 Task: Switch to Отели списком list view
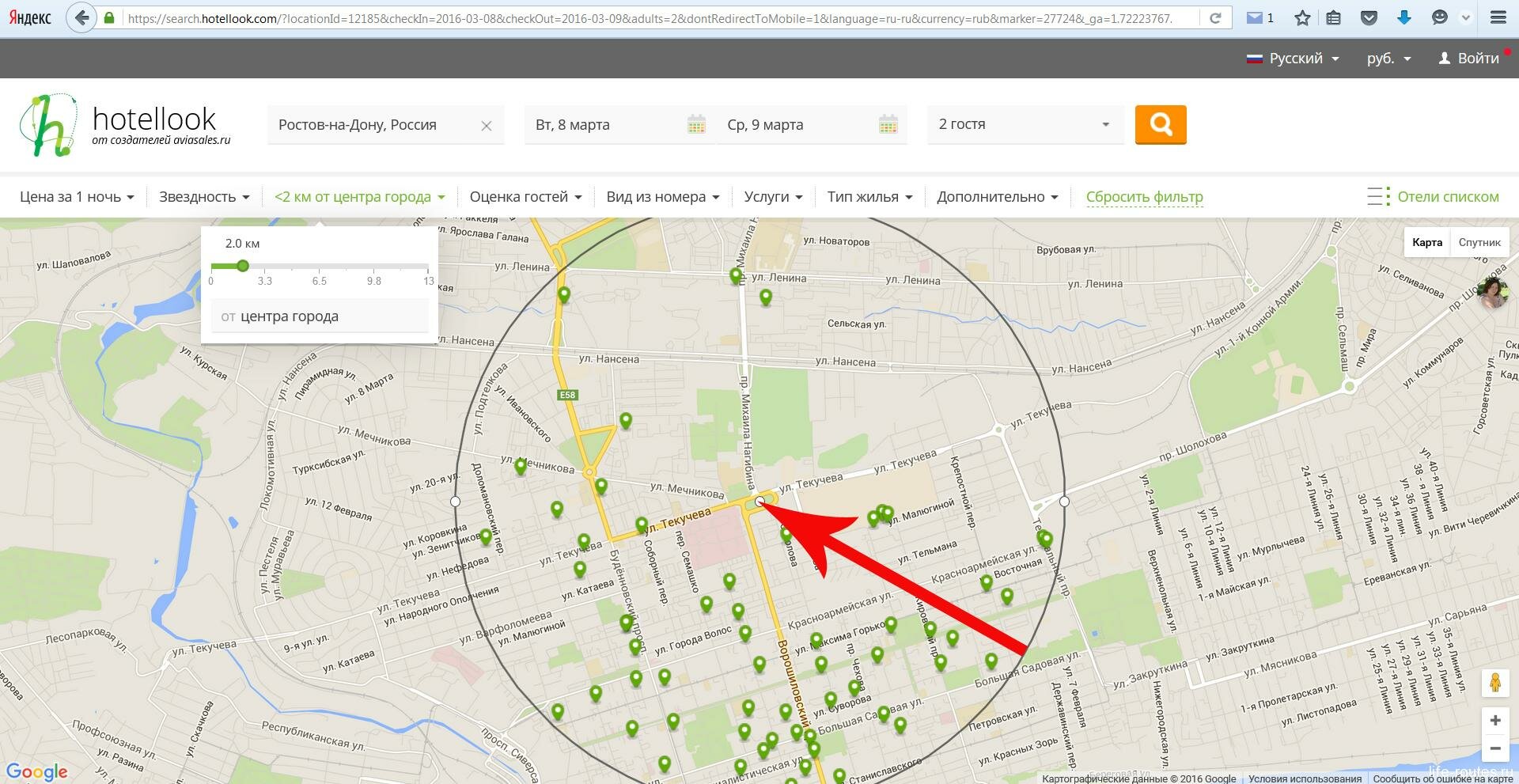[x=1447, y=197]
